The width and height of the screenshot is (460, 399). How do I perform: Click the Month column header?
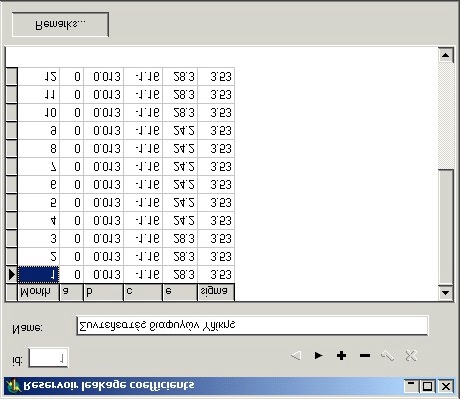(x=38, y=292)
